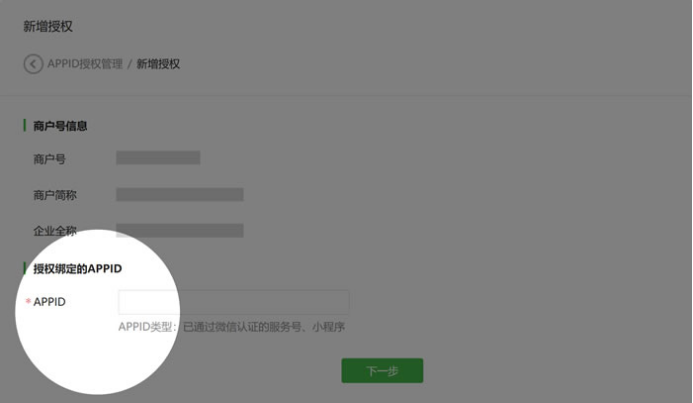693x403 pixels.
Task: Click the slash separator in breadcrumb
Action: (x=129, y=64)
